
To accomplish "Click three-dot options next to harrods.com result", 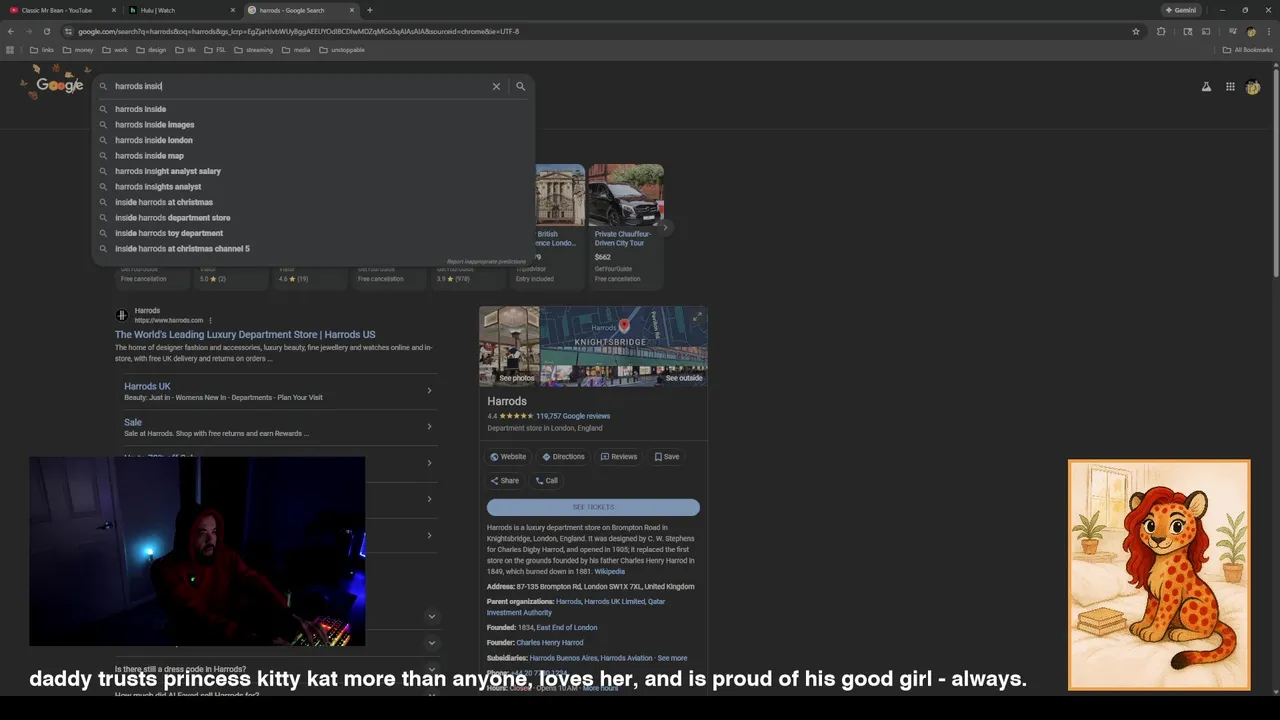I will tap(210, 321).
